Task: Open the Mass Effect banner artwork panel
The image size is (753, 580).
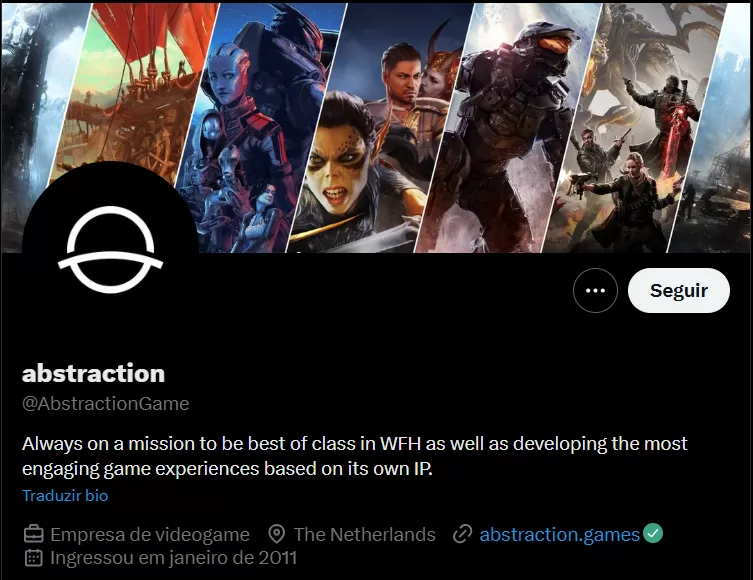Action: click(x=262, y=127)
